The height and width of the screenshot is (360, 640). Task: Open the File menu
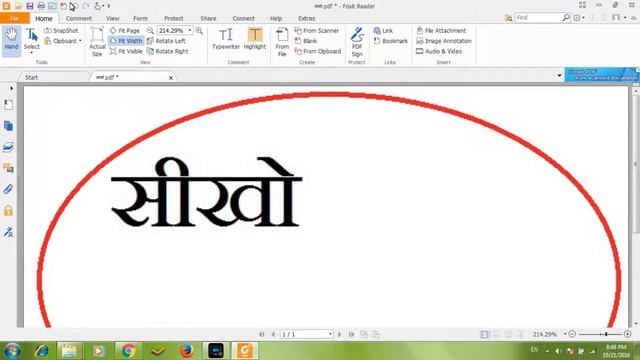14,18
